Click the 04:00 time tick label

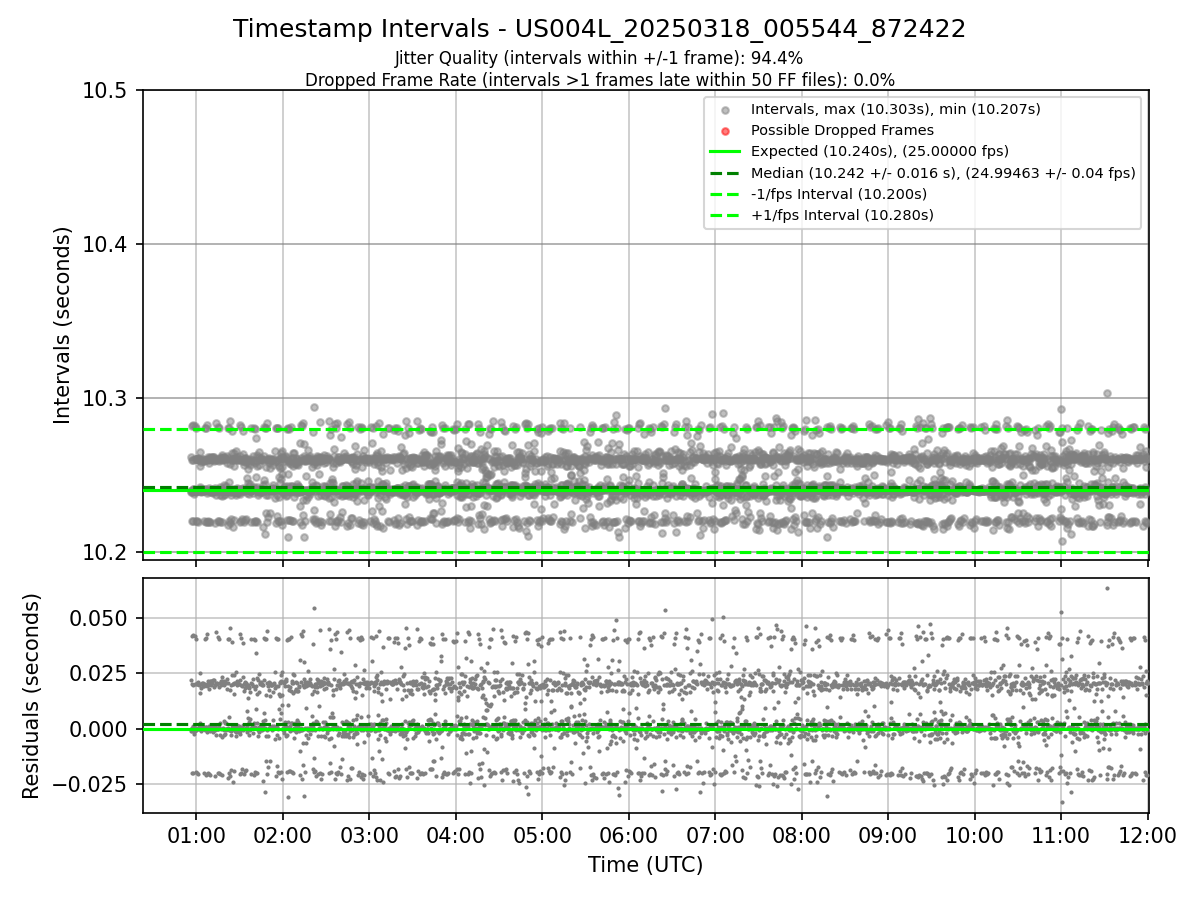456,834
